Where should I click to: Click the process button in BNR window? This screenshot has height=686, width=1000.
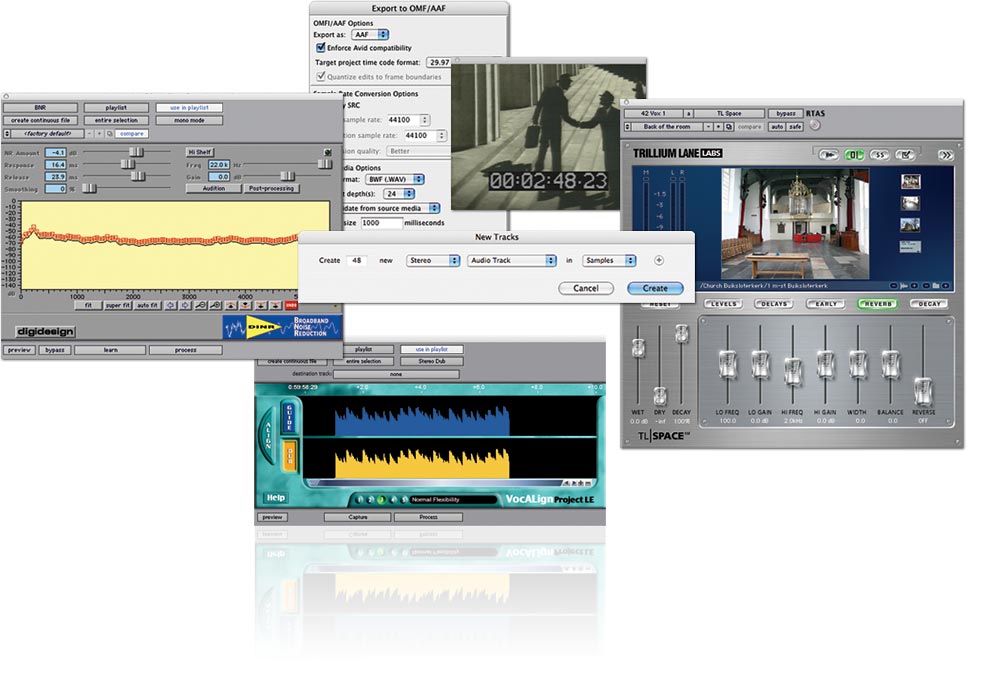[186, 350]
